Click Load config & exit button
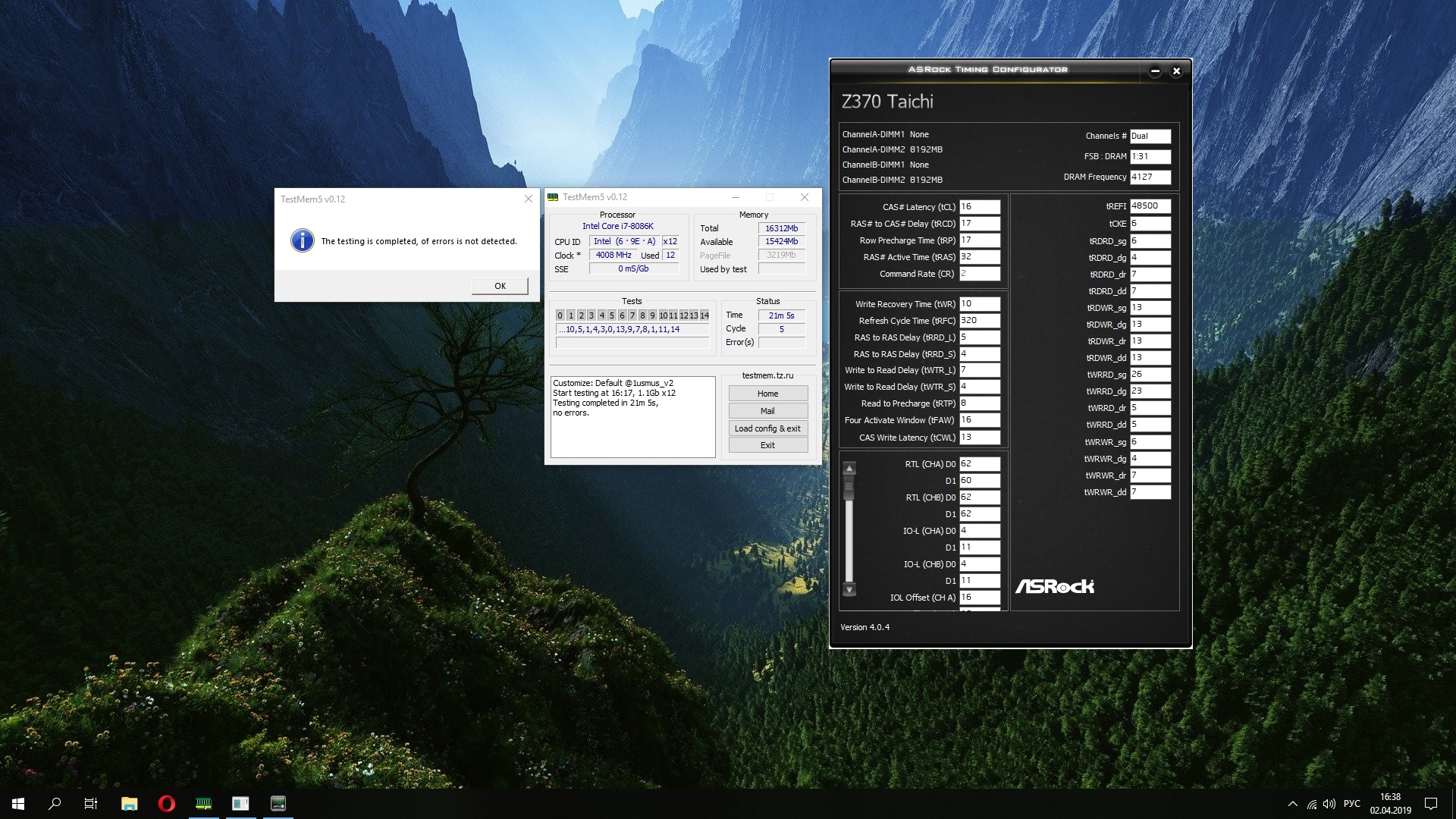Viewport: 1456px width, 819px height. (x=767, y=428)
